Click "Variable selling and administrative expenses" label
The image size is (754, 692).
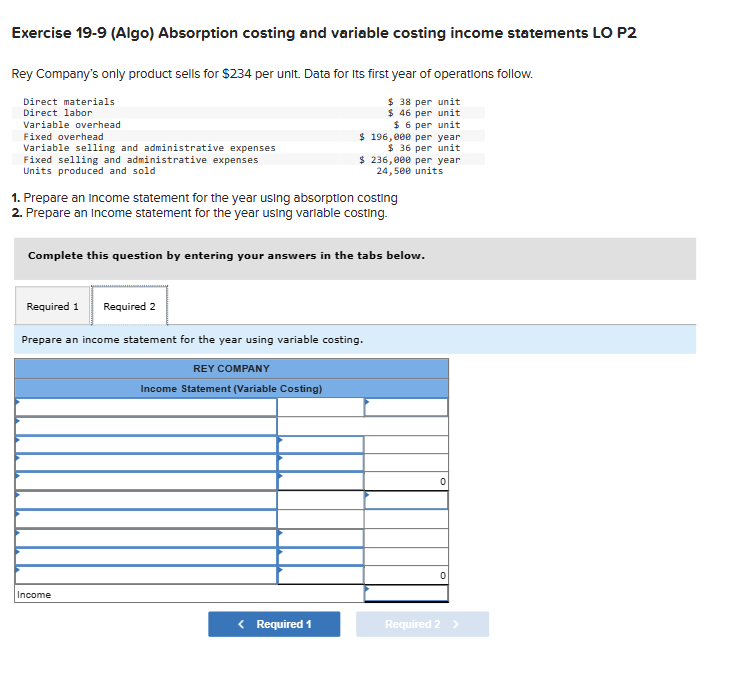click(x=149, y=148)
